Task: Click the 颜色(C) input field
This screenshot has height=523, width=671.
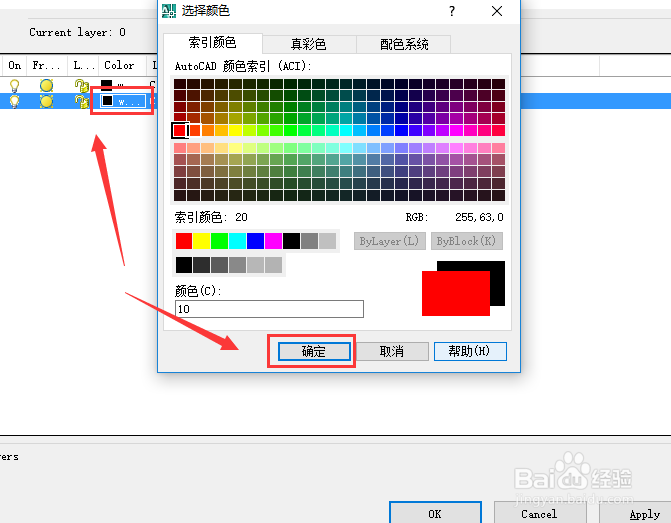Action: pyautogui.click(x=269, y=309)
